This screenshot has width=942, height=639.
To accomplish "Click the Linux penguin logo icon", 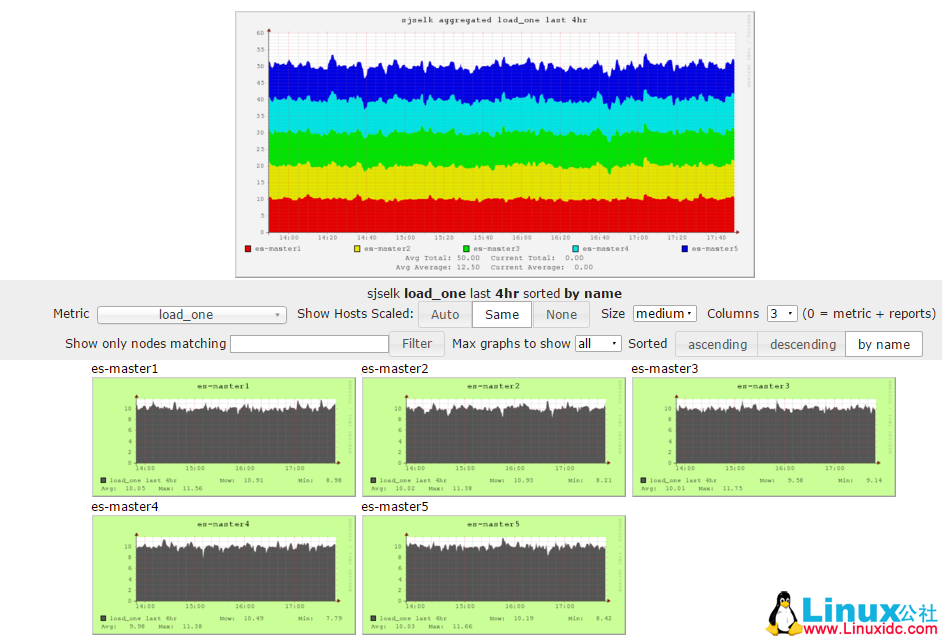I will (x=785, y=613).
